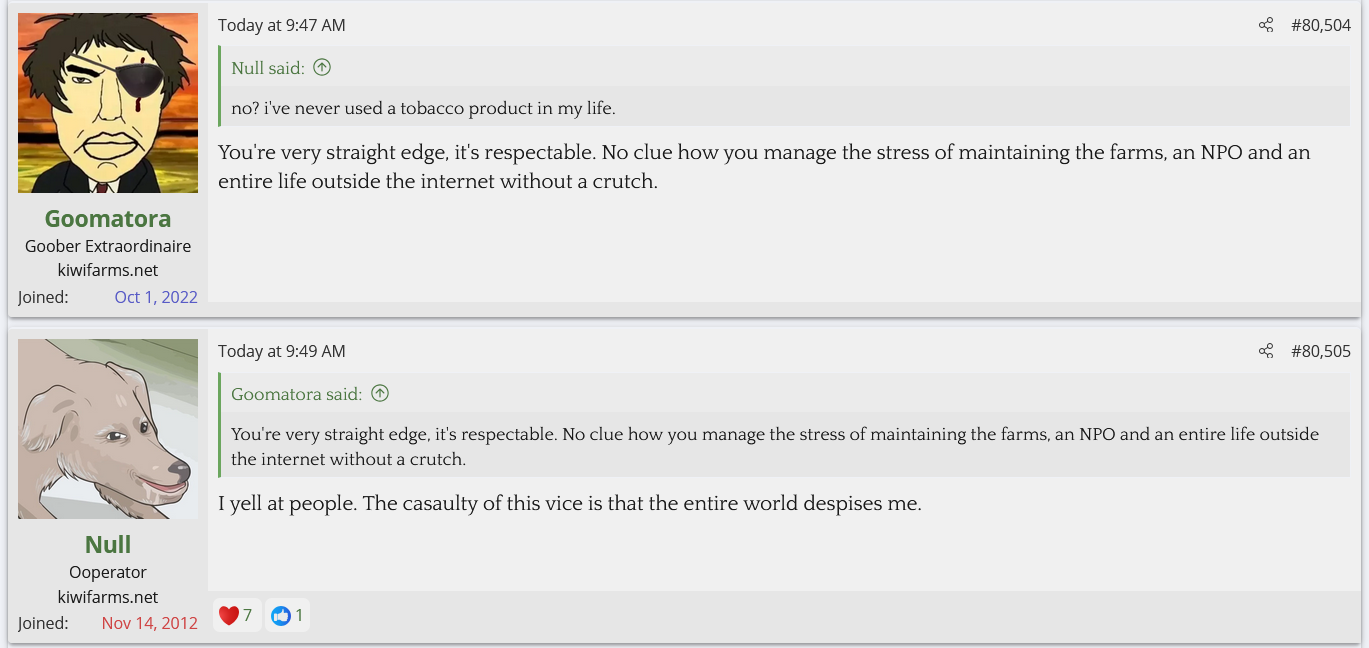This screenshot has width=1369, height=648.
Task: Expand the quoted Goomatora message block
Action: click(x=775, y=447)
